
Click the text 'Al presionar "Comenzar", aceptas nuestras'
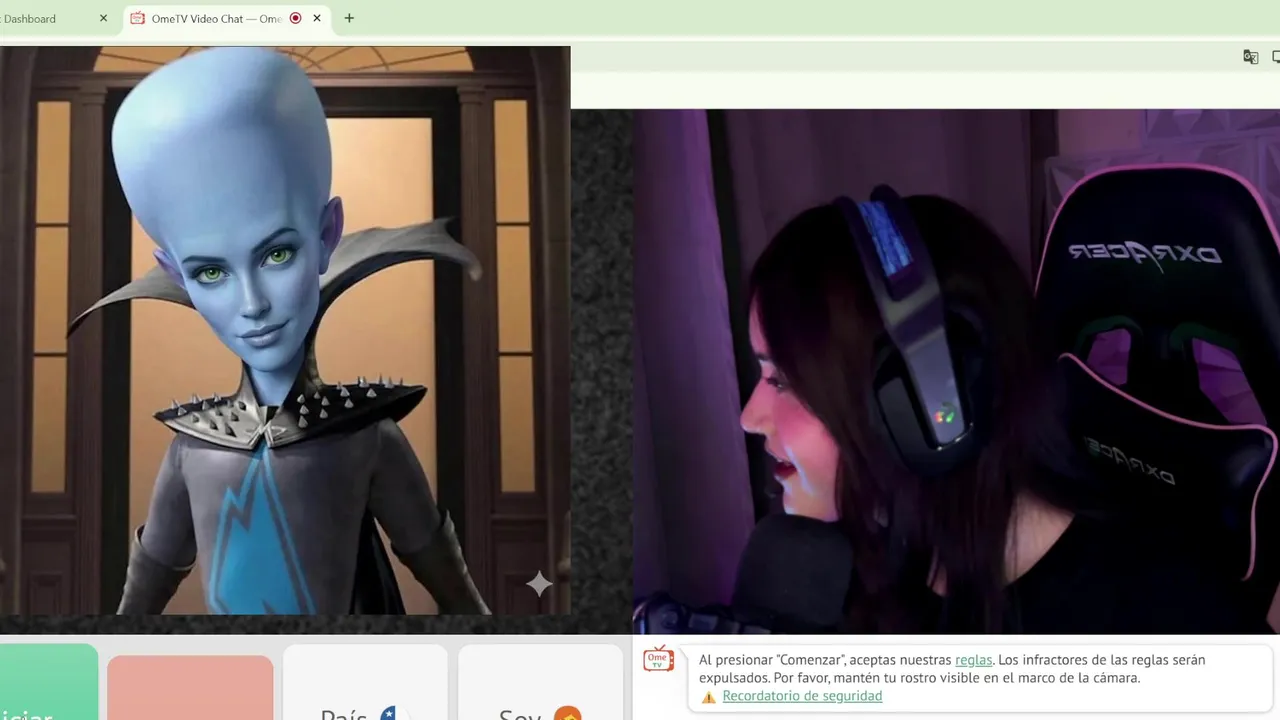[x=825, y=660]
